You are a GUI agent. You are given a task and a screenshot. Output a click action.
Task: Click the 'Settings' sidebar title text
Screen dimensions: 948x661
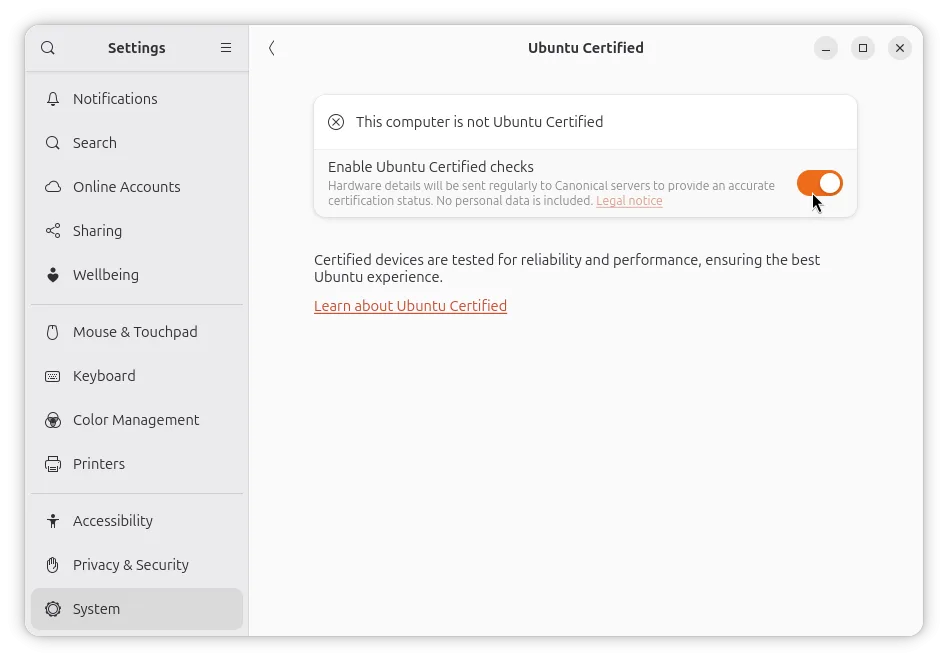[x=137, y=48]
